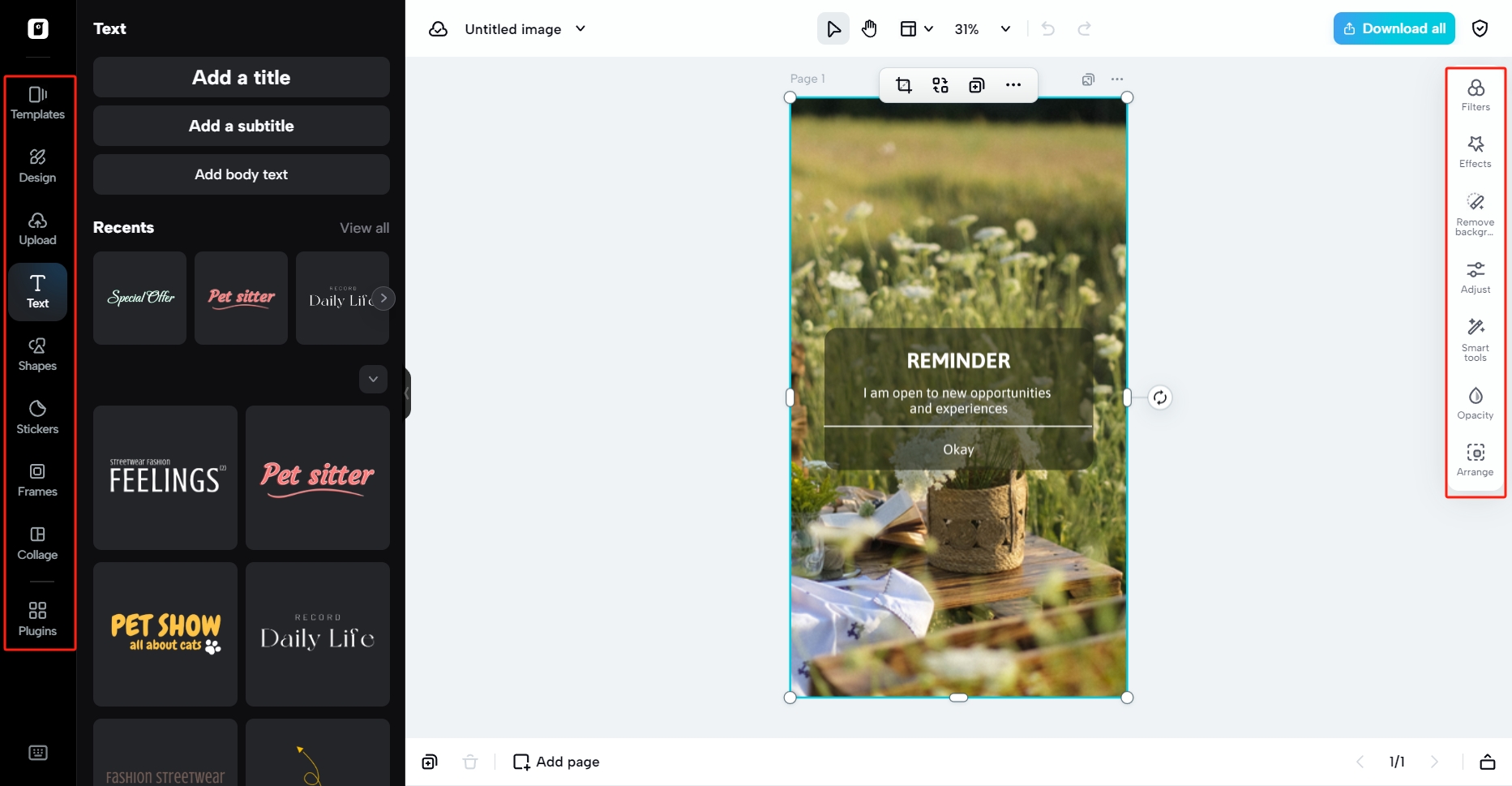Choose the FEELINGS text template
Image resolution: width=1512 pixels, height=786 pixels.
tap(165, 478)
